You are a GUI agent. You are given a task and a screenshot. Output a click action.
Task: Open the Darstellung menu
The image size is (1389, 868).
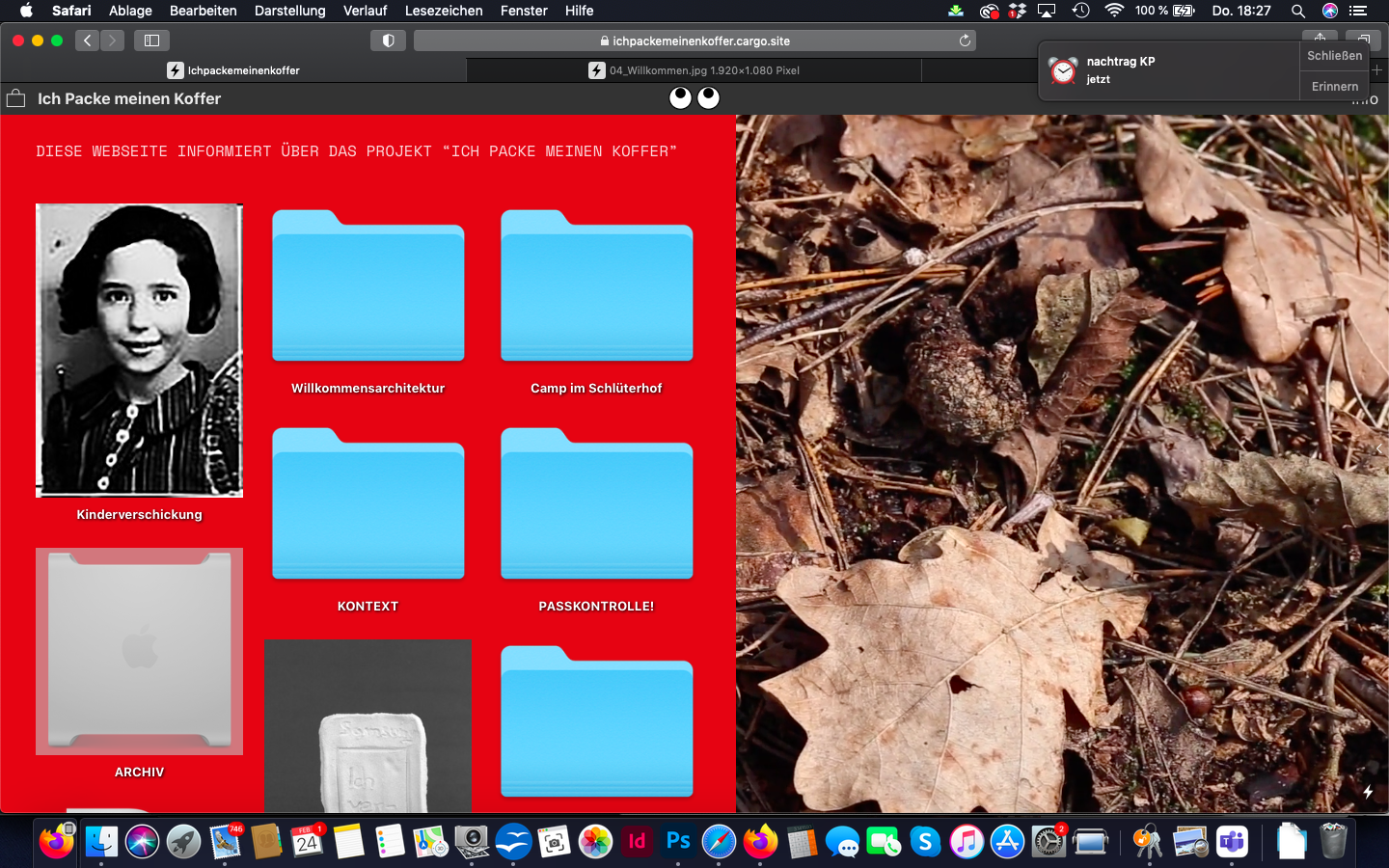pos(290,11)
